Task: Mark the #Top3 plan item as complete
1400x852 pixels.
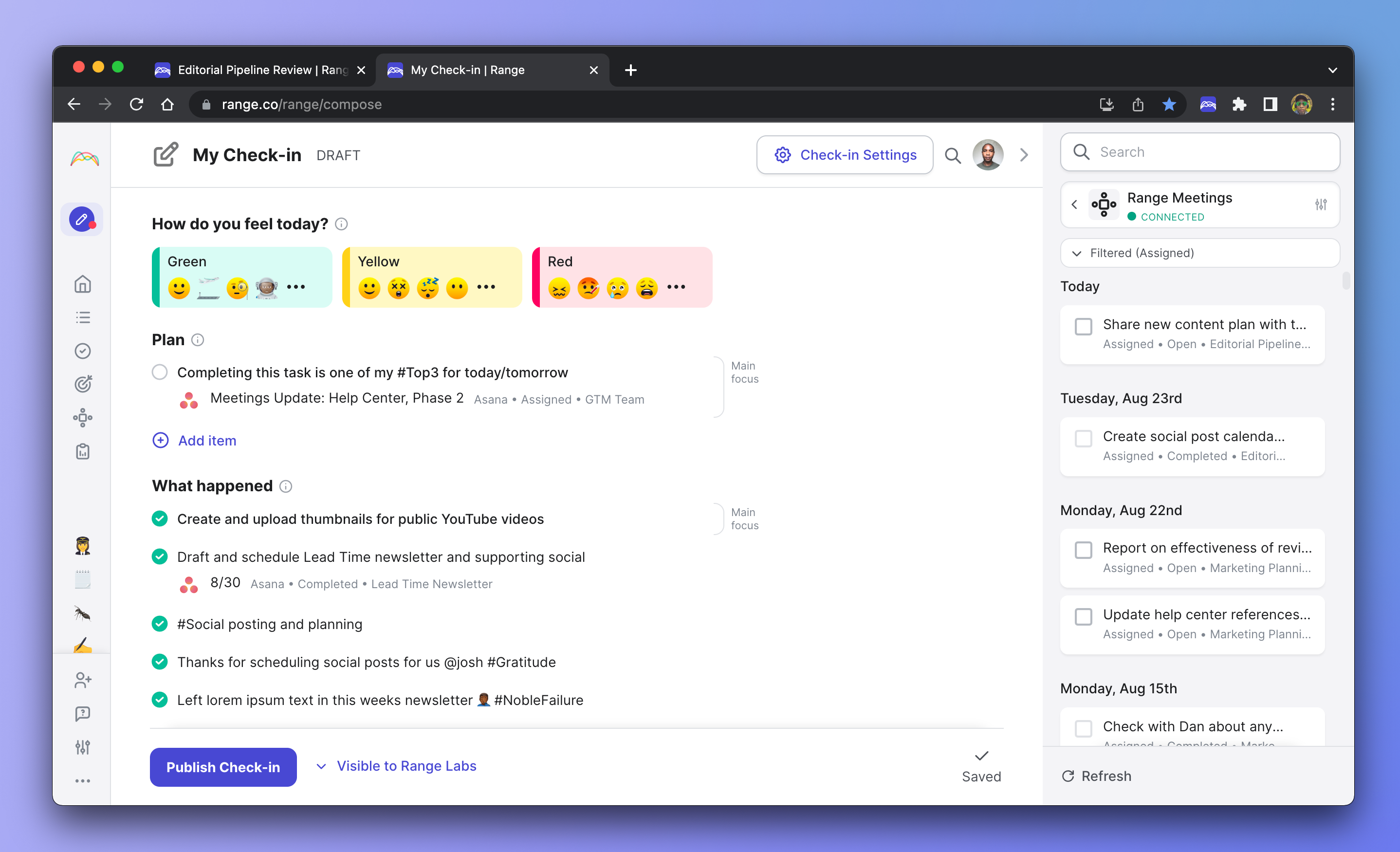Action: click(160, 372)
